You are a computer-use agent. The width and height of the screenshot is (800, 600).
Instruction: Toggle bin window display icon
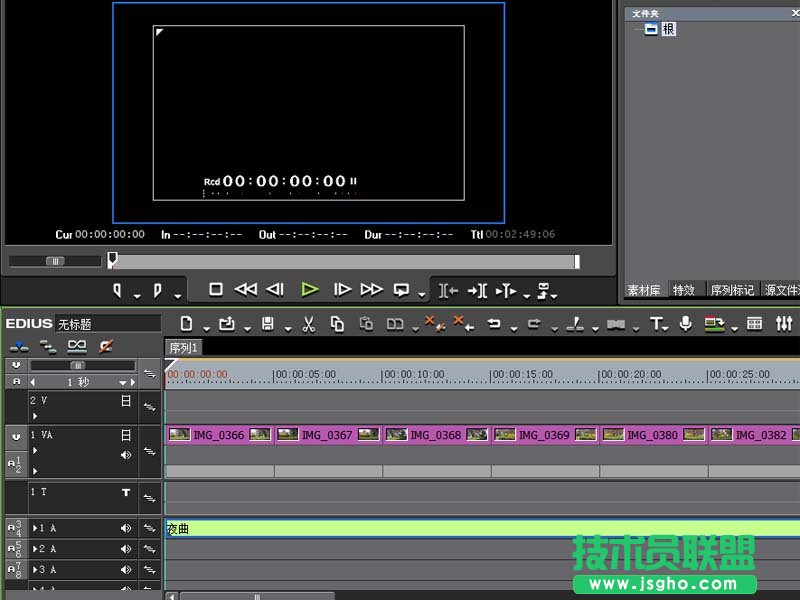tap(754, 323)
